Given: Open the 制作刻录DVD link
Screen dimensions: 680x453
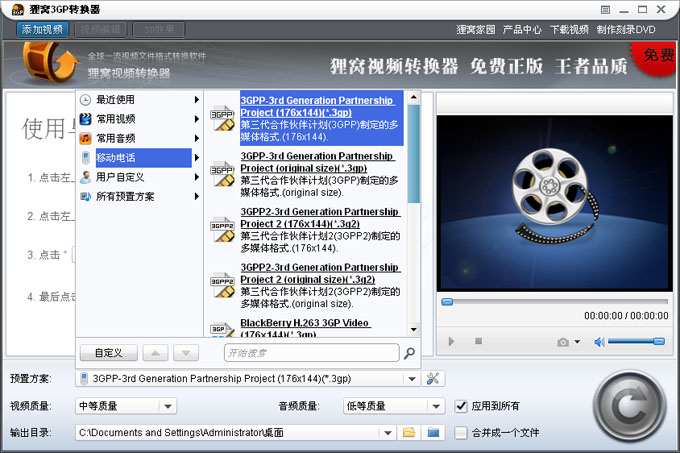Looking at the screenshot, I should click(x=626, y=29).
